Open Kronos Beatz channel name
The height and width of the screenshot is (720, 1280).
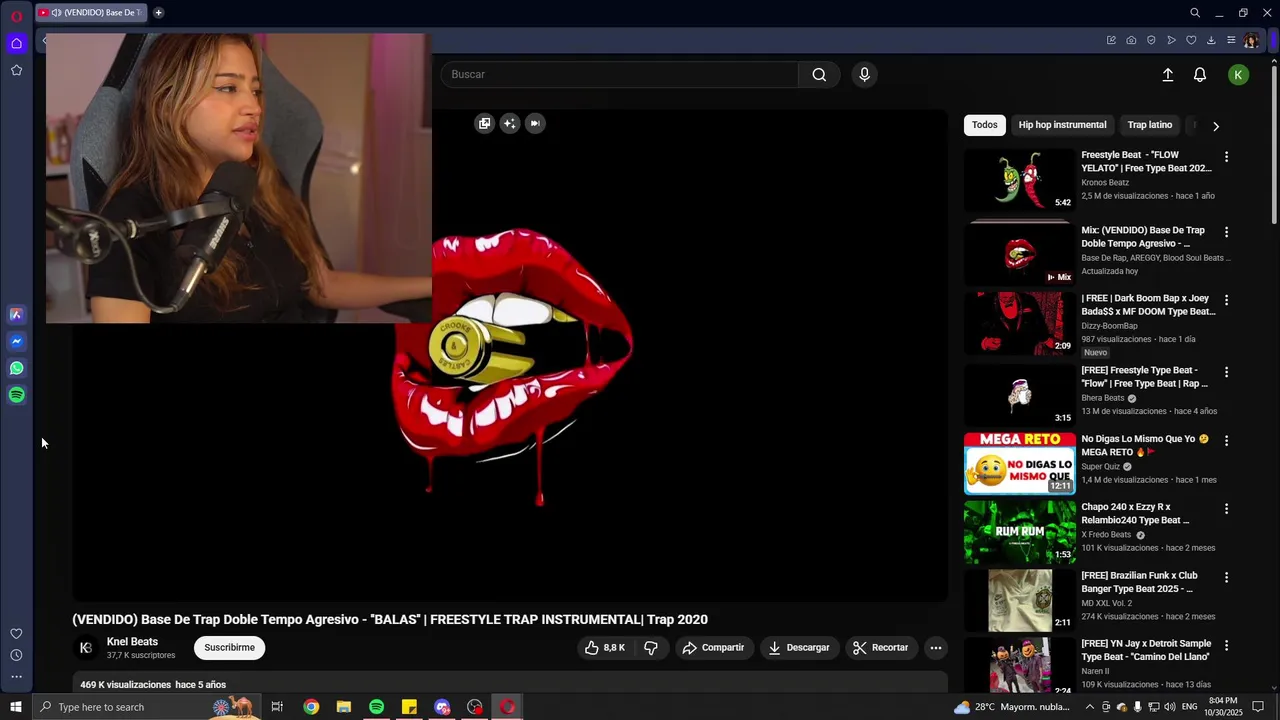coord(1105,183)
